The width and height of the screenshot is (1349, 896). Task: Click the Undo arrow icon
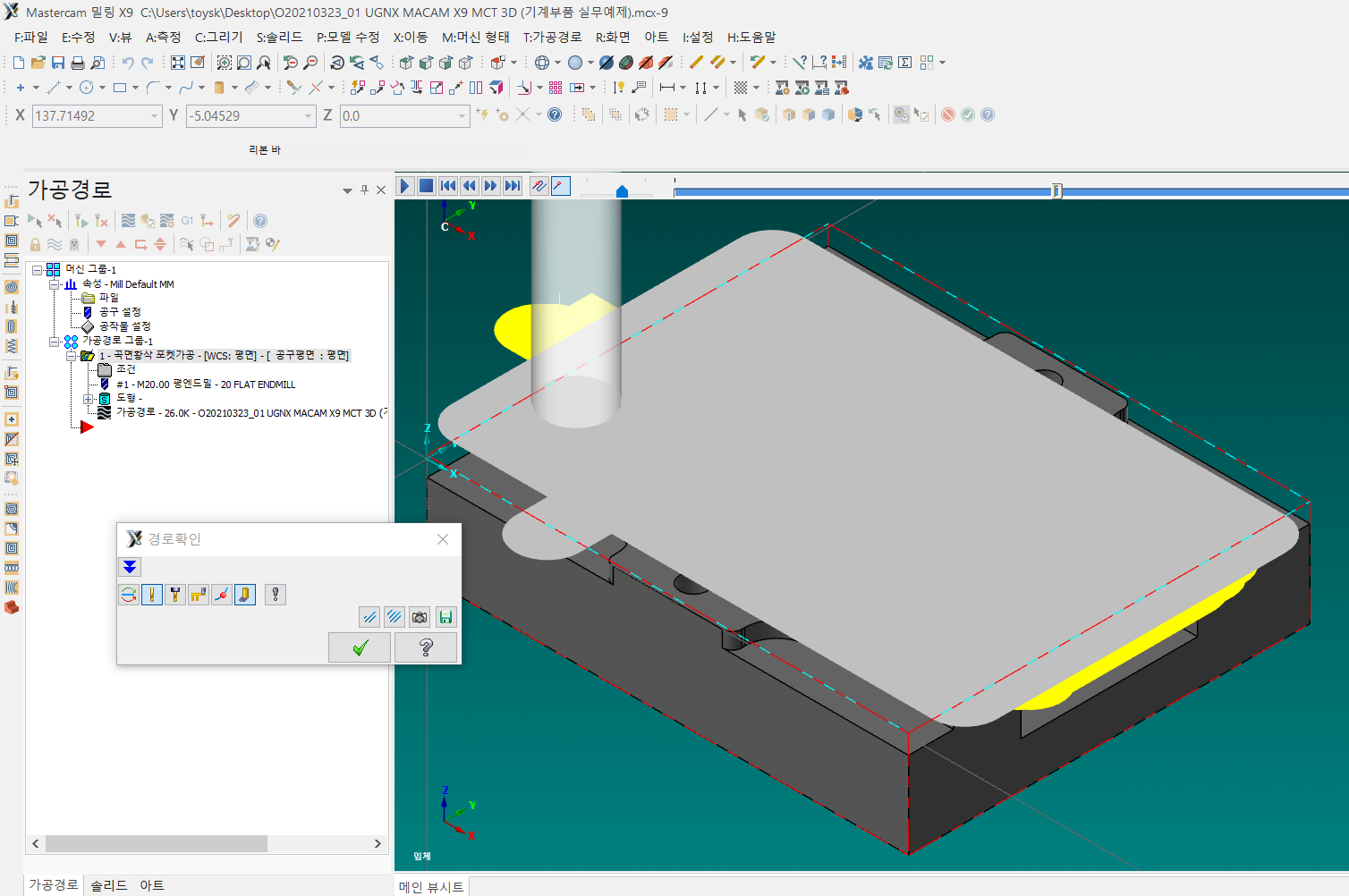click(128, 63)
